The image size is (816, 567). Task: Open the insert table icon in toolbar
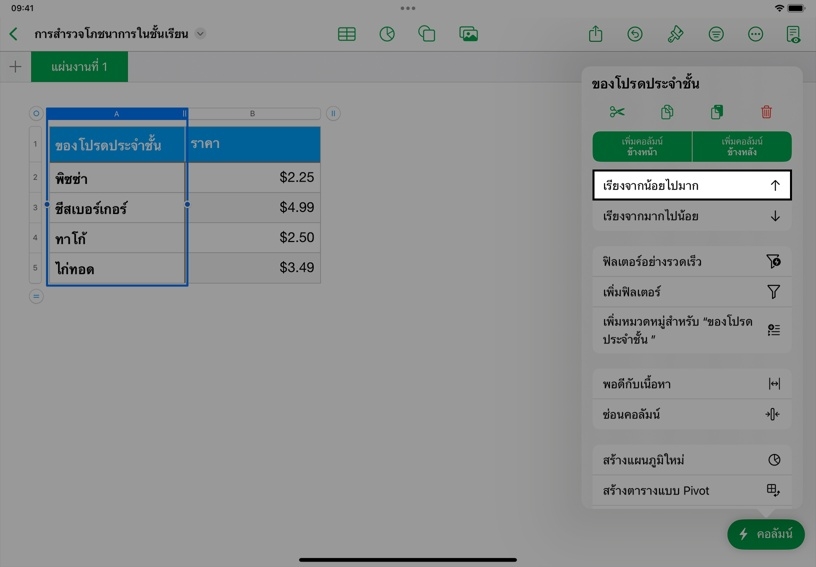(x=347, y=34)
